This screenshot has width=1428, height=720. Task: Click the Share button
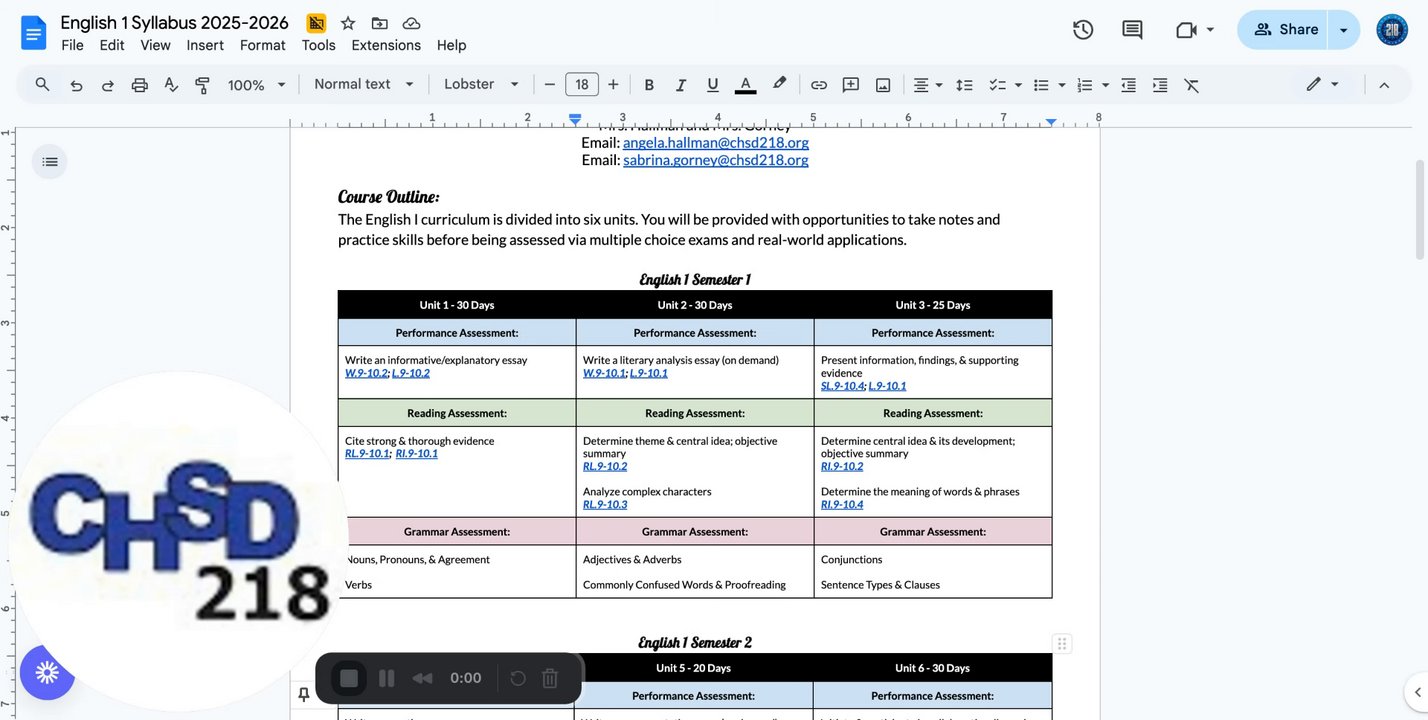point(1283,30)
